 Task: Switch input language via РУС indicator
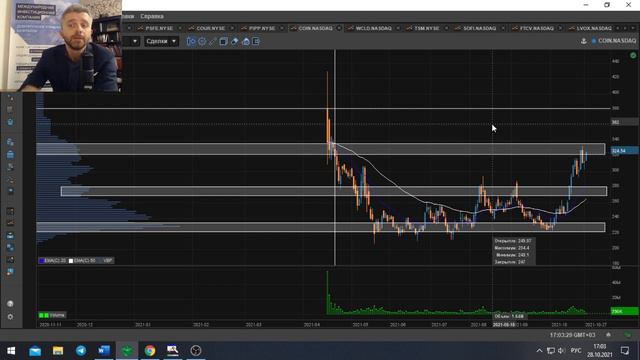coord(576,350)
